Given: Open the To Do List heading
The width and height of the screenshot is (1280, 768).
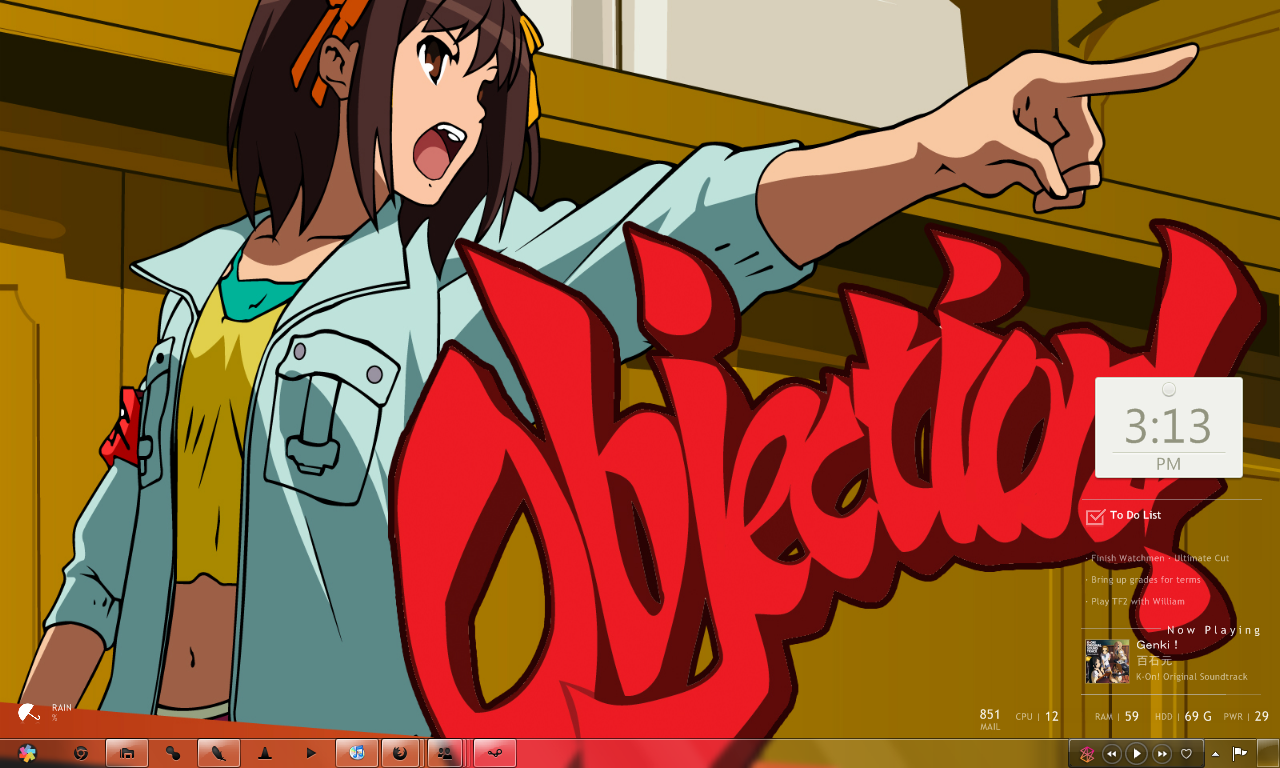Looking at the screenshot, I should 1136,515.
